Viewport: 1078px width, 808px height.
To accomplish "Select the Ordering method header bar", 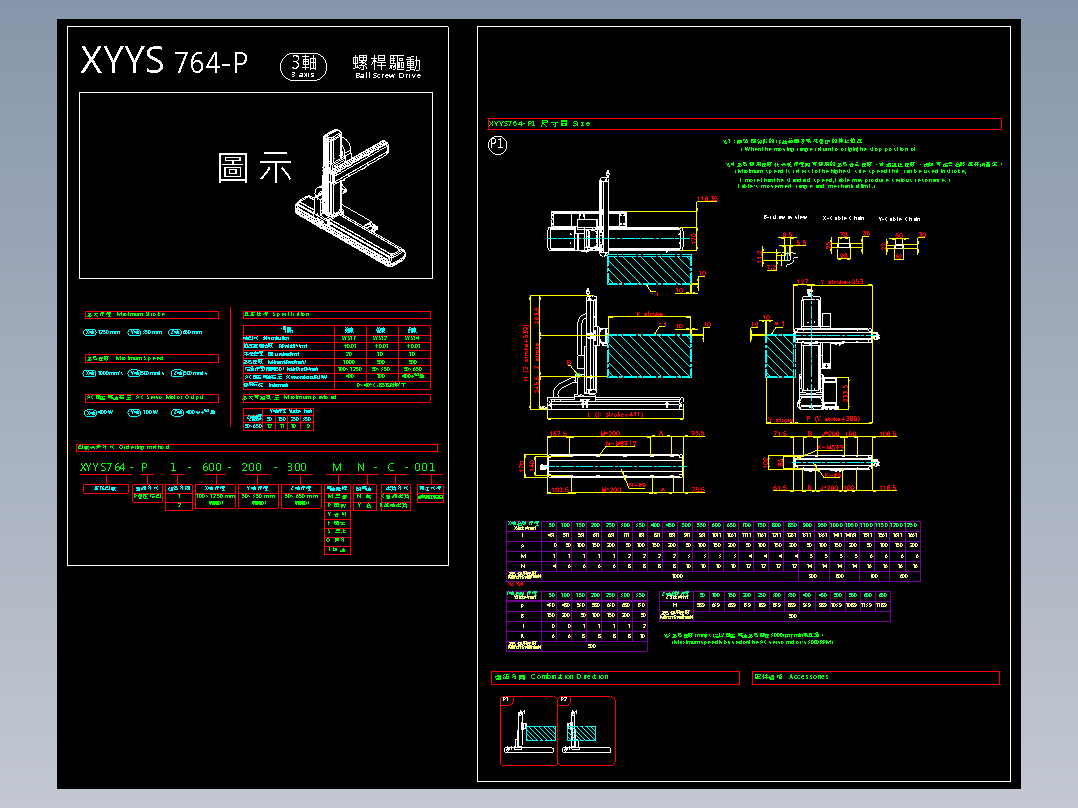I will coord(257,448).
